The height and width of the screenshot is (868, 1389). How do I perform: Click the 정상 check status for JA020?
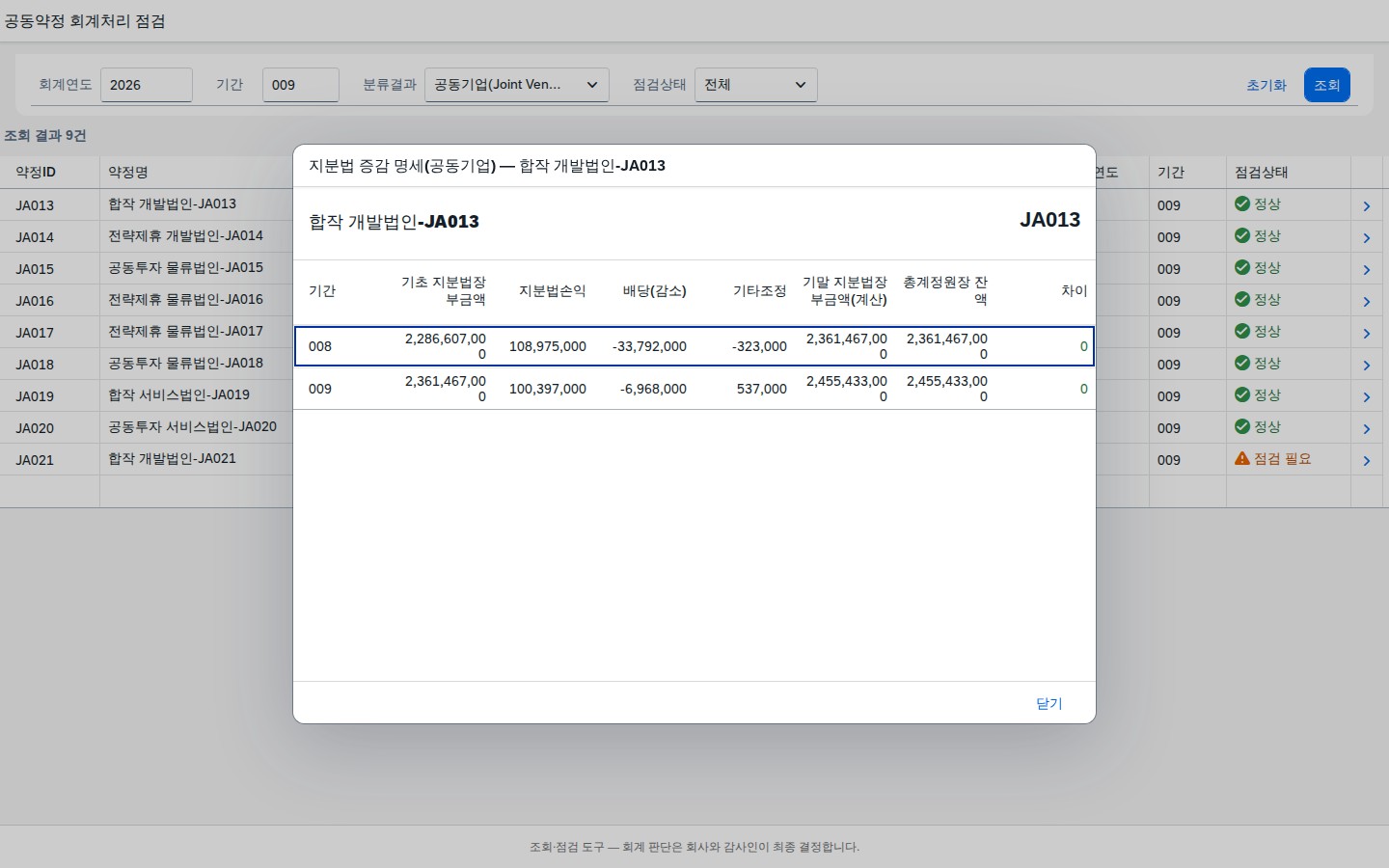pos(1258,427)
